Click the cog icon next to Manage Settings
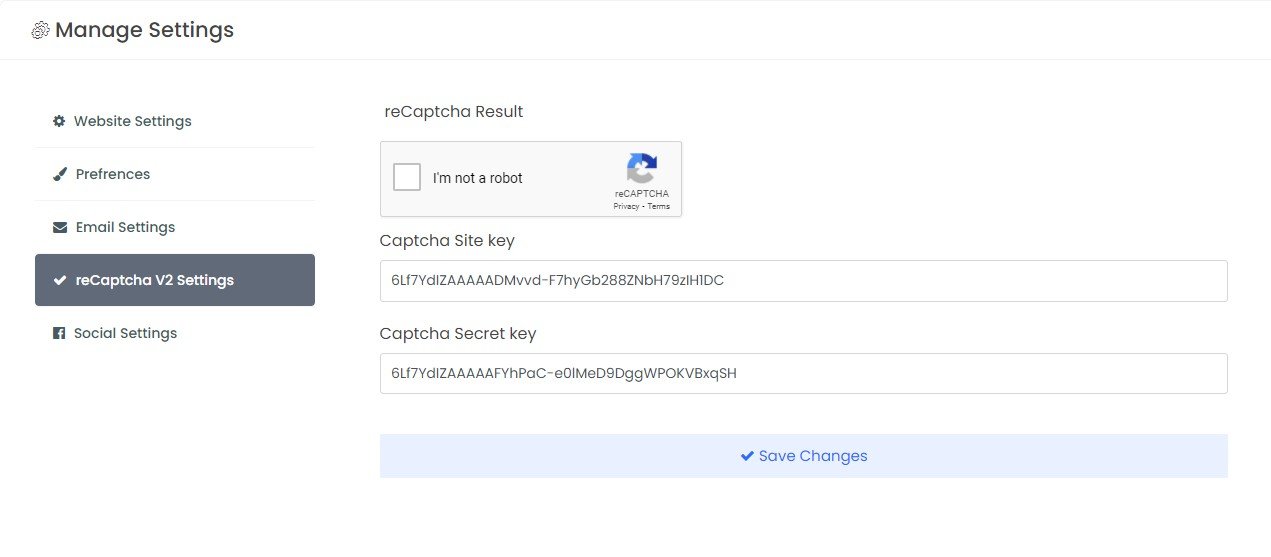 tap(41, 30)
